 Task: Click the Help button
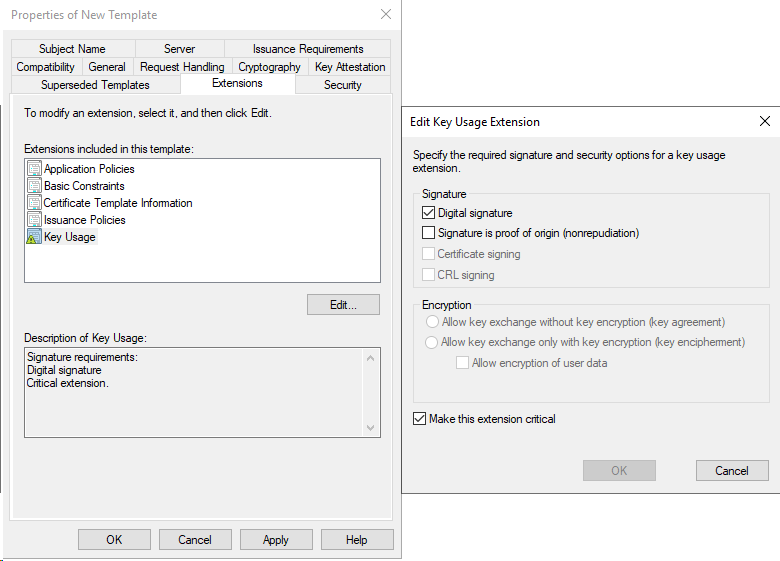[357, 540]
